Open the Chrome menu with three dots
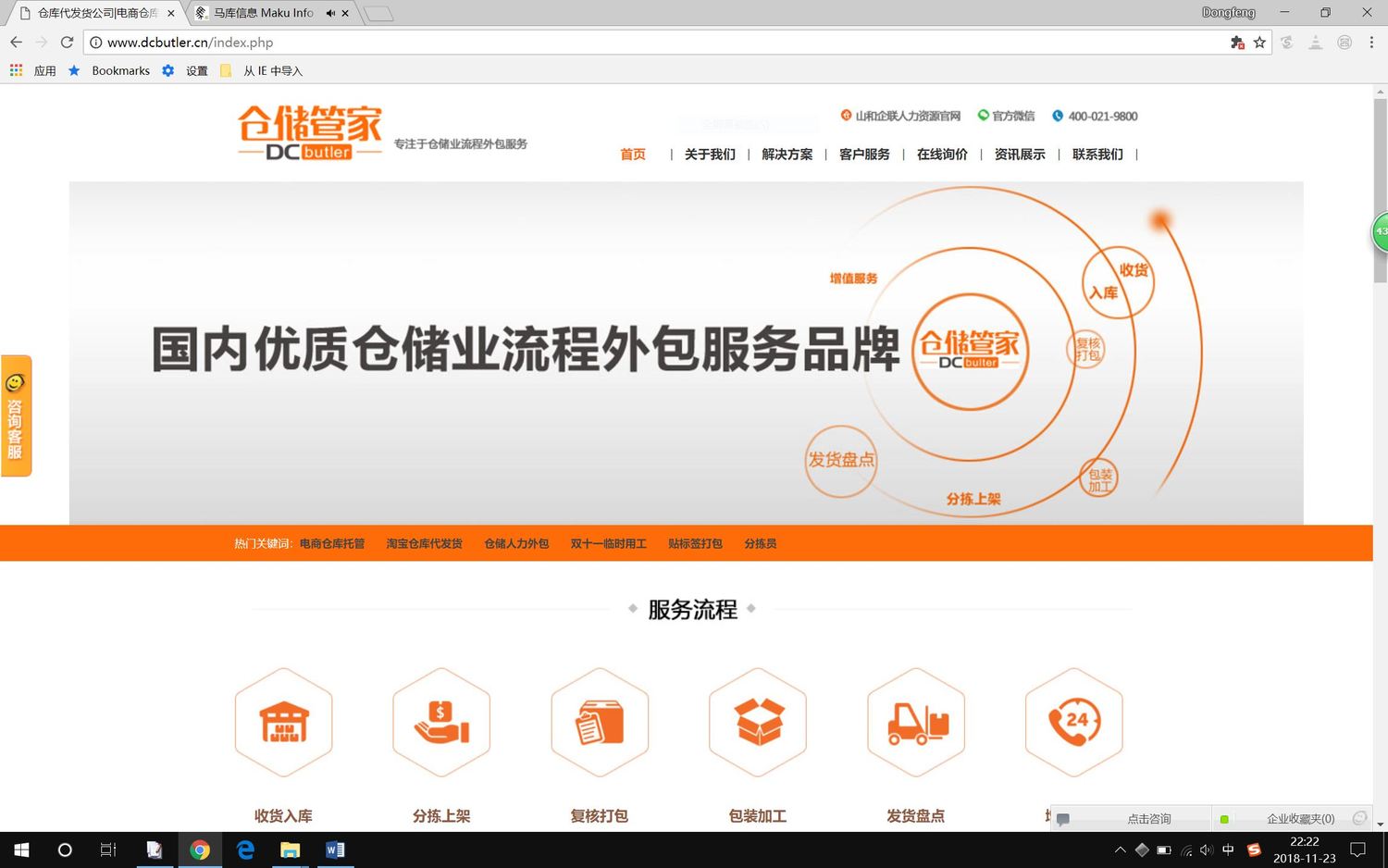 [x=1371, y=43]
